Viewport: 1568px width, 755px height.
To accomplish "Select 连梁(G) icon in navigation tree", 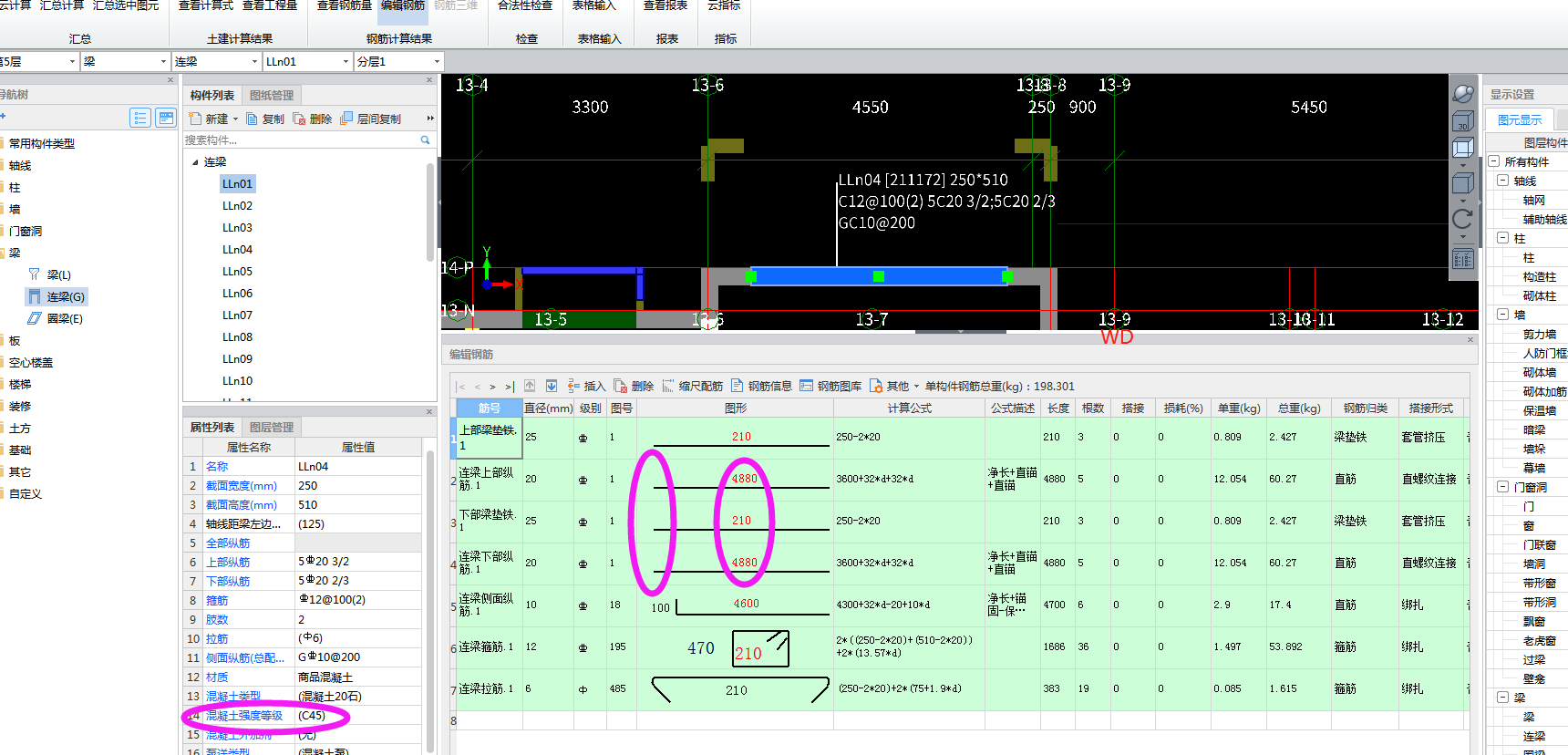I will (35, 296).
